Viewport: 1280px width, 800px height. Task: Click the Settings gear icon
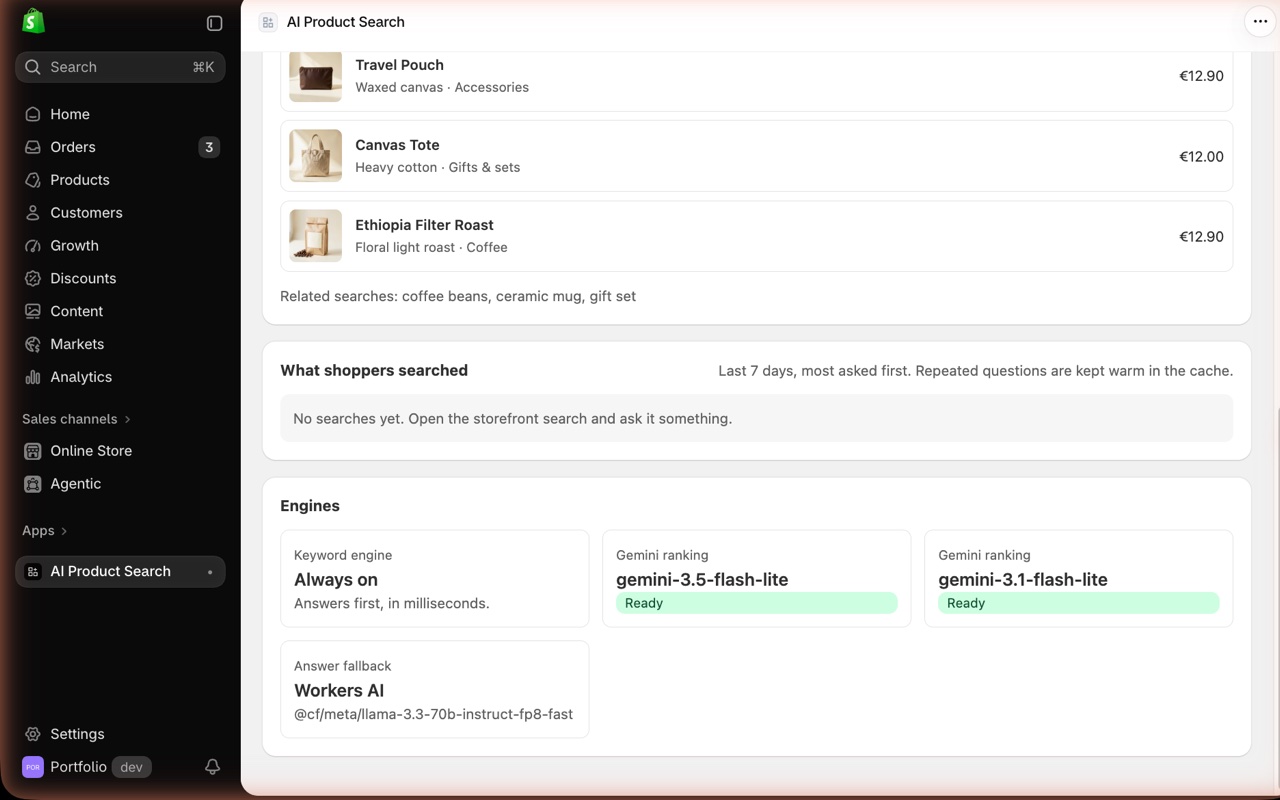pos(33,734)
